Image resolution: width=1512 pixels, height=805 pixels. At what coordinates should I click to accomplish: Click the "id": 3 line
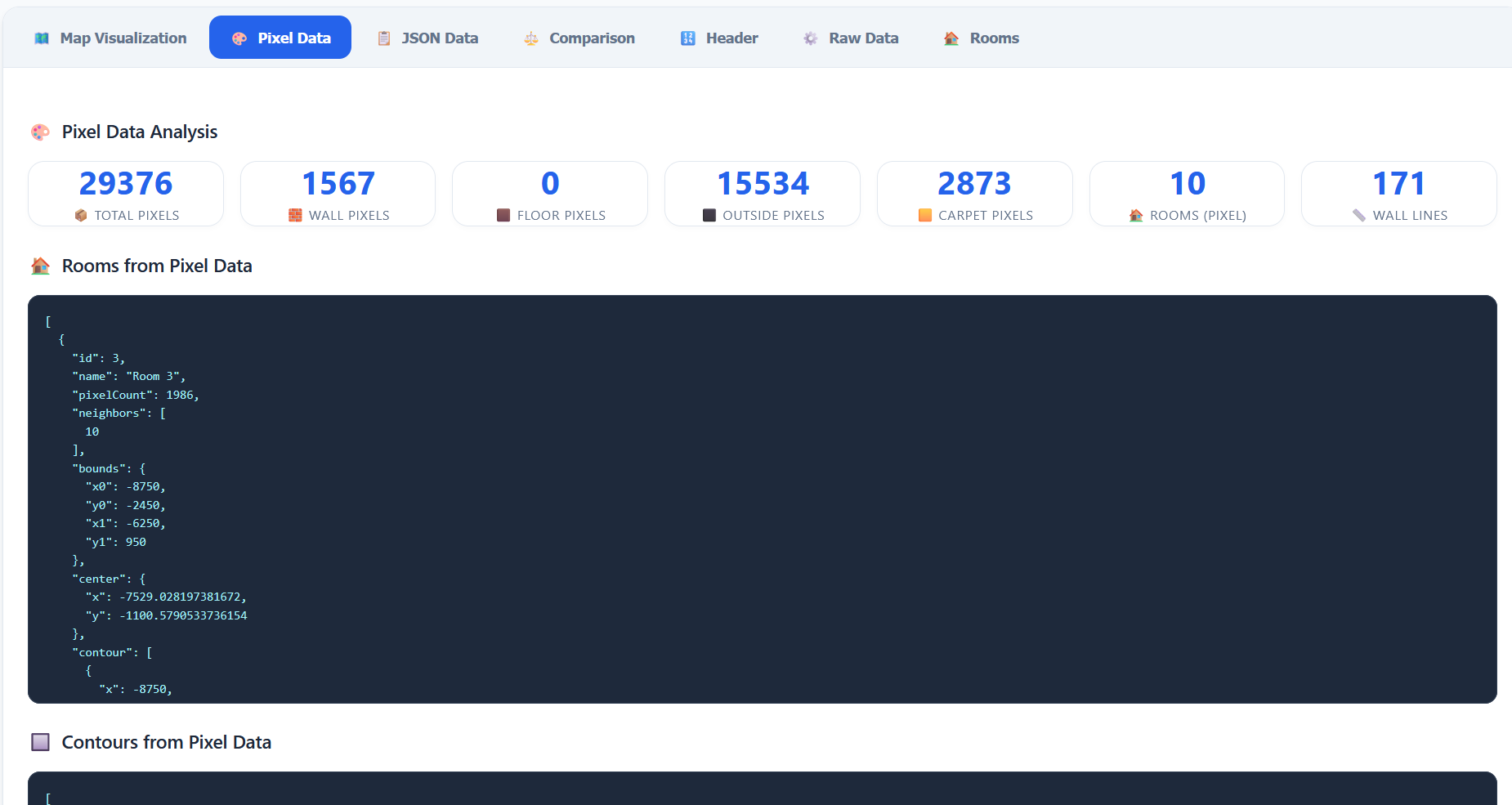coord(99,358)
